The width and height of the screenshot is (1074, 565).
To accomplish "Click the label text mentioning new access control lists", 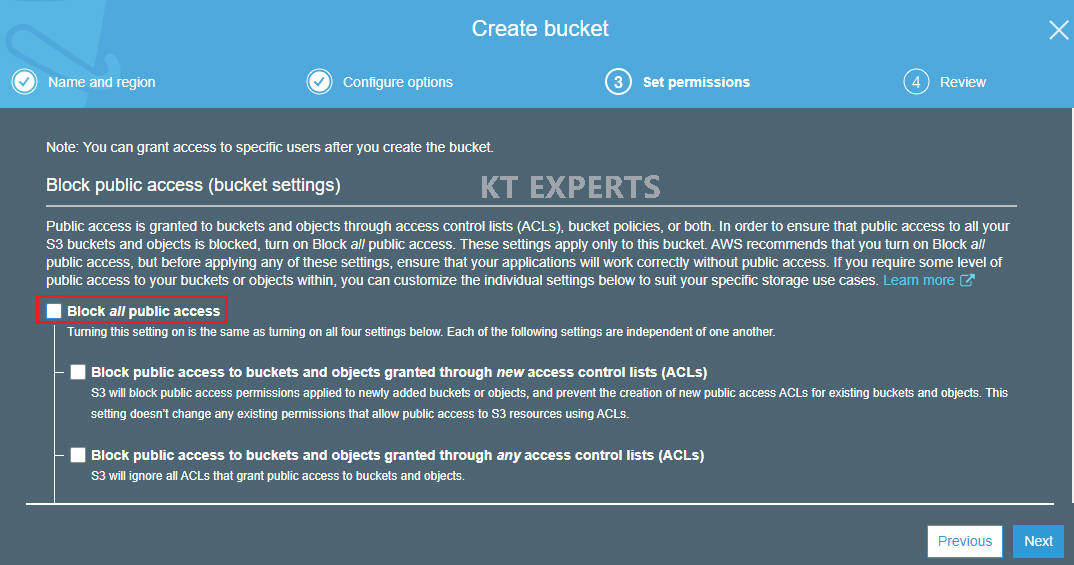I will click(399, 372).
